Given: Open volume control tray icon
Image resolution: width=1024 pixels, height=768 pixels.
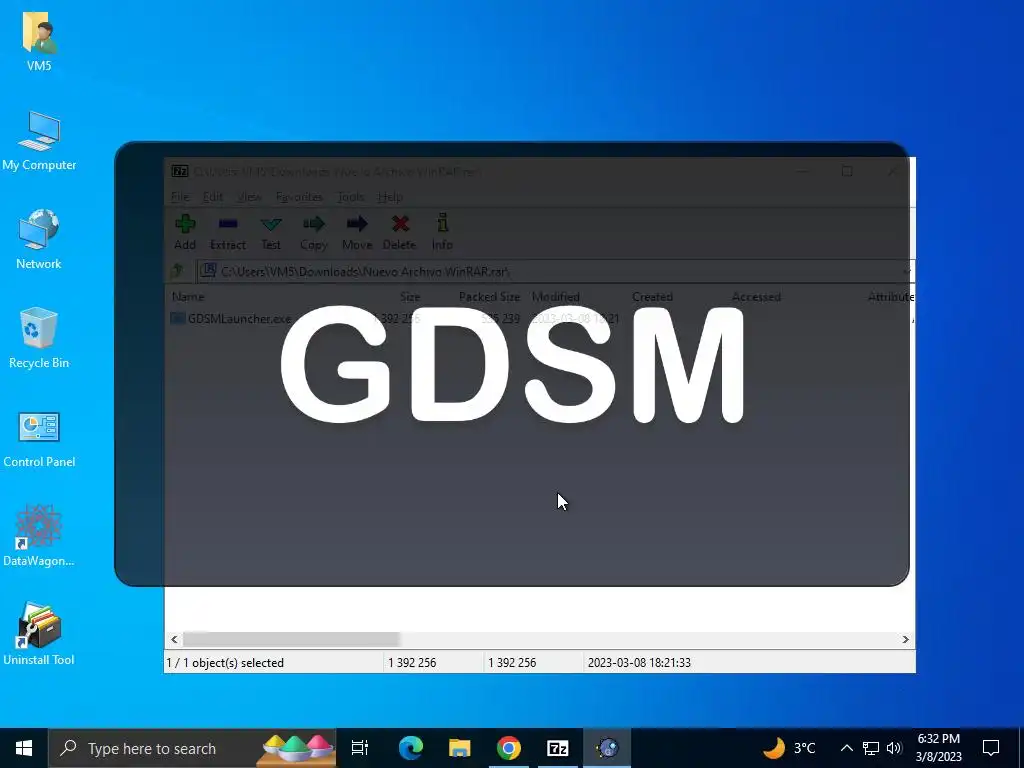Looking at the screenshot, I should click(894, 748).
